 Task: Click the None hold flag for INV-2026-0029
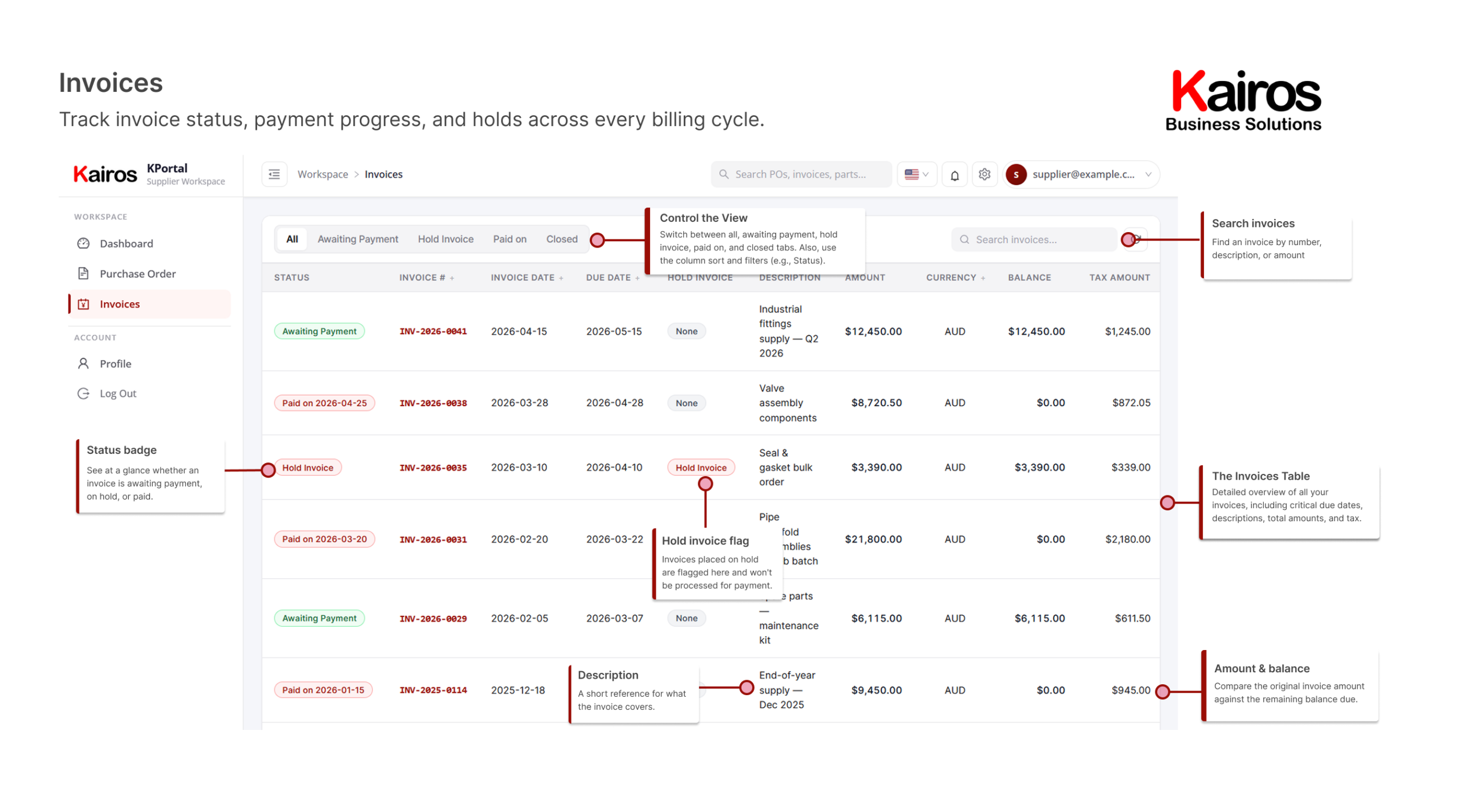(686, 618)
